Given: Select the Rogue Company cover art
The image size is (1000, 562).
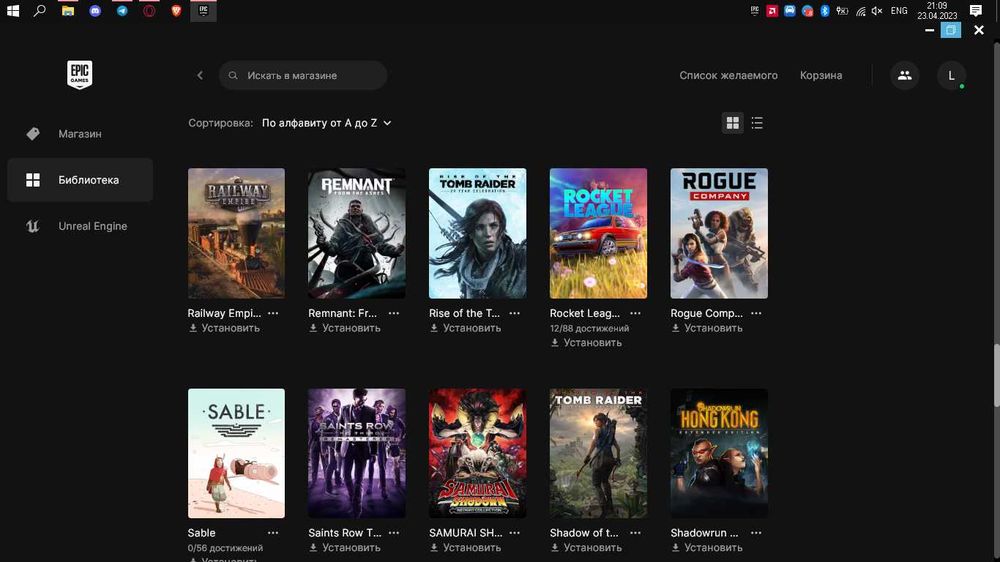Looking at the screenshot, I should pos(719,233).
